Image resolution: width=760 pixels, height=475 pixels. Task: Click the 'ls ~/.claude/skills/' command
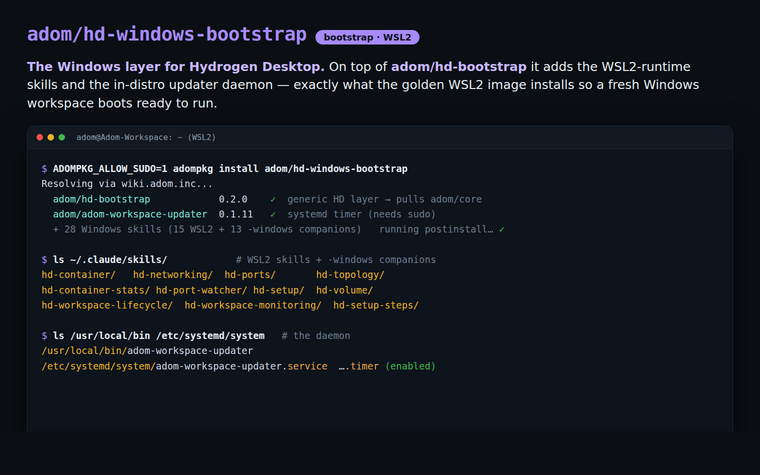(110, 260)
